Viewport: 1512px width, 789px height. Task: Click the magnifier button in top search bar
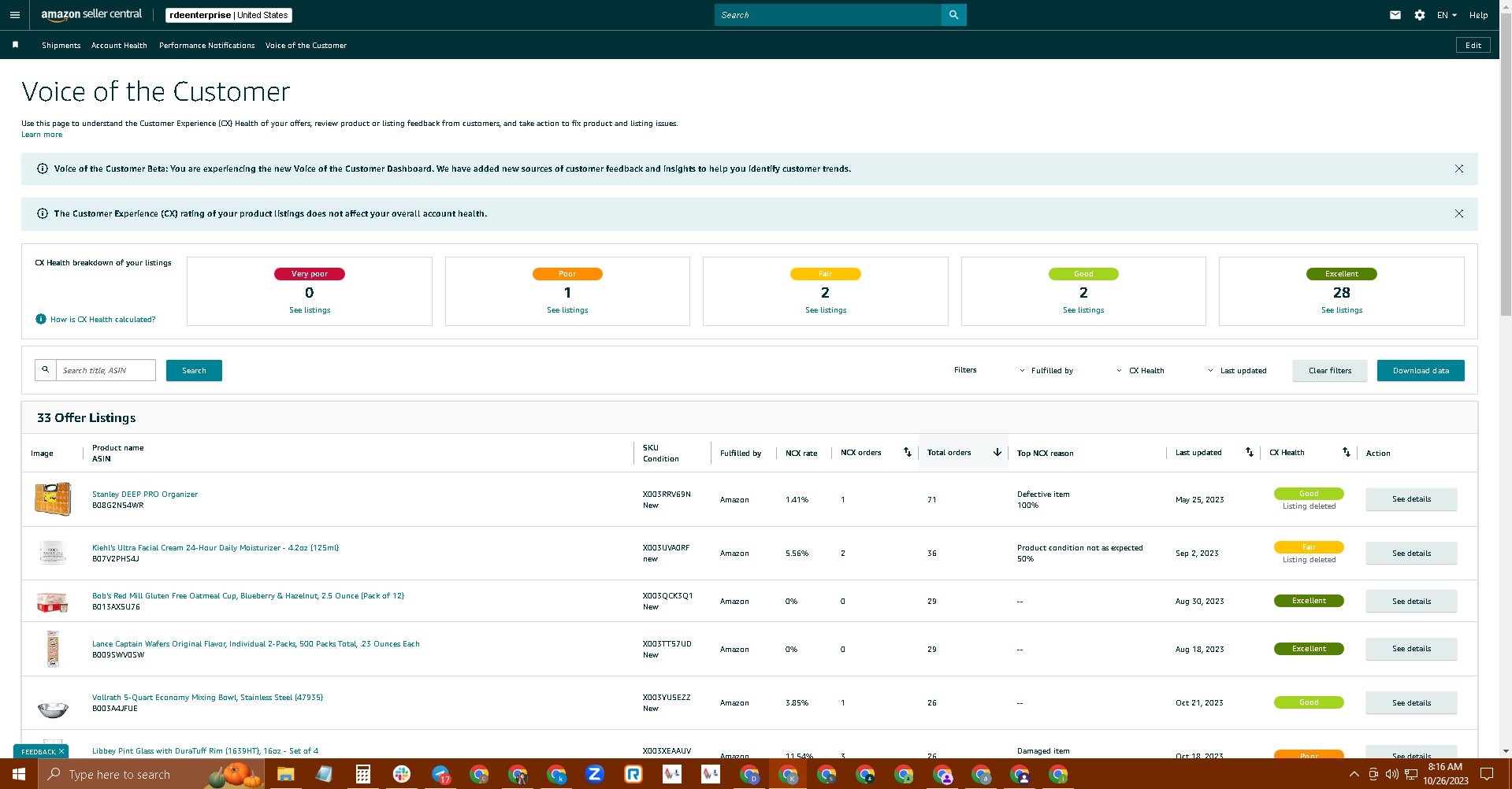point(953,15)
